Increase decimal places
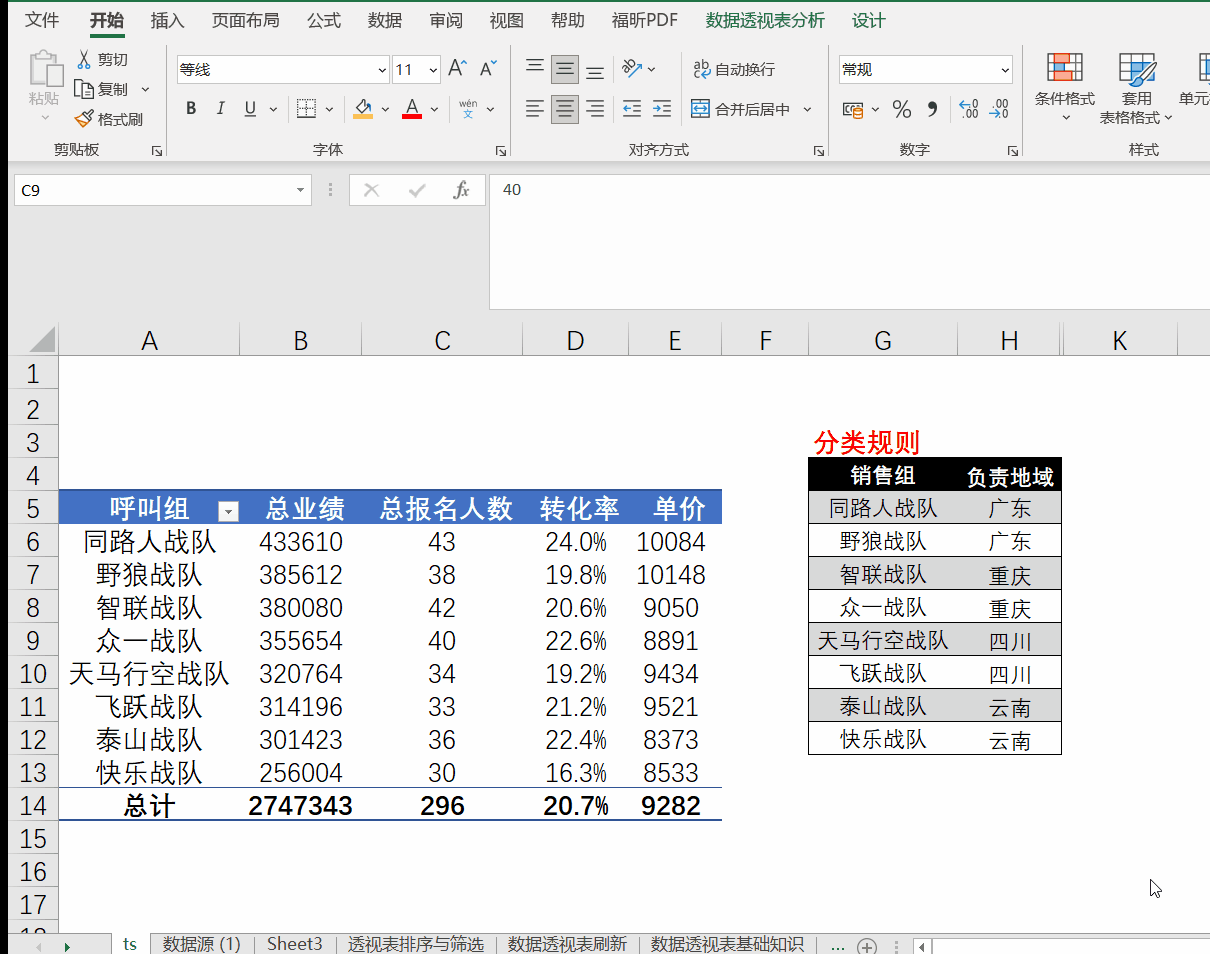The height and width of the screenshot is (954, 1210). [x=968, y=109]
